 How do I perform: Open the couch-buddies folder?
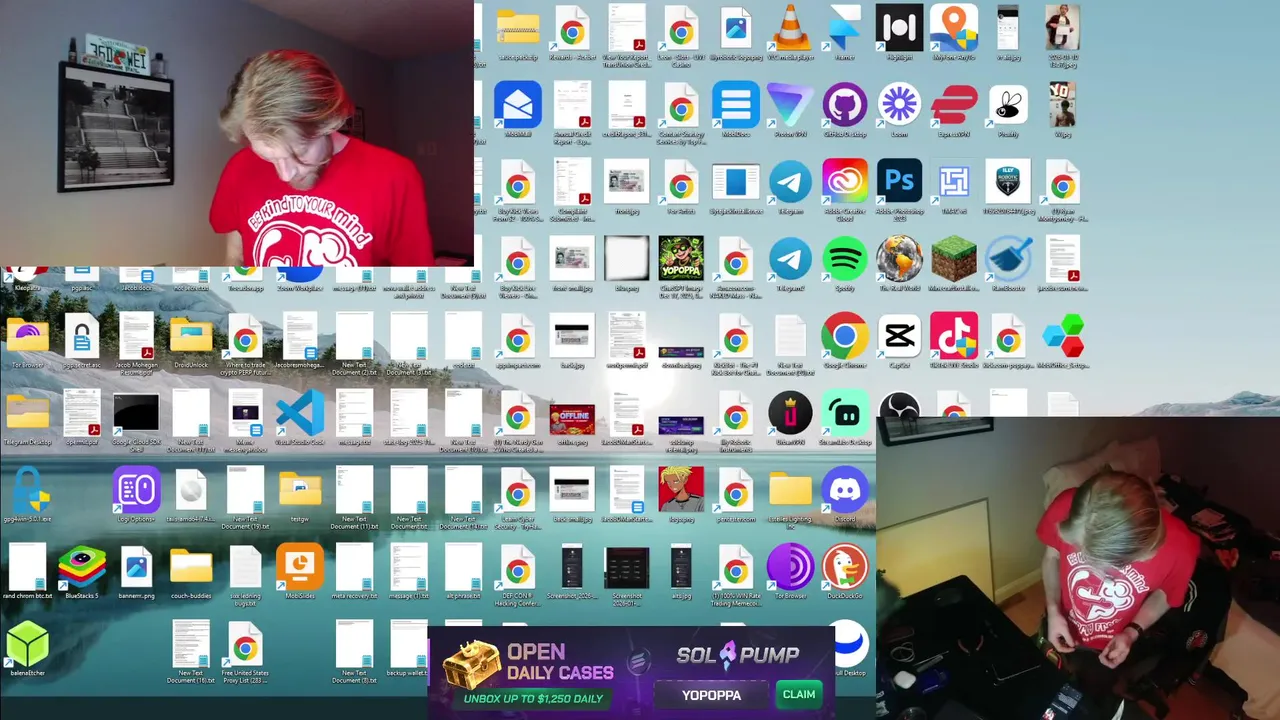[x=191, y=568]
